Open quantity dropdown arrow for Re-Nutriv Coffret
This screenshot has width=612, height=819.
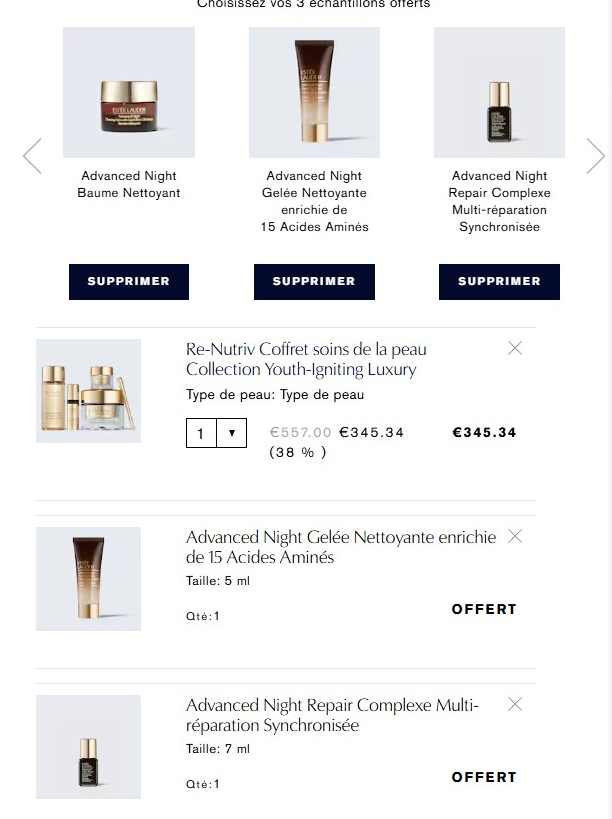[x=232, y=433]
